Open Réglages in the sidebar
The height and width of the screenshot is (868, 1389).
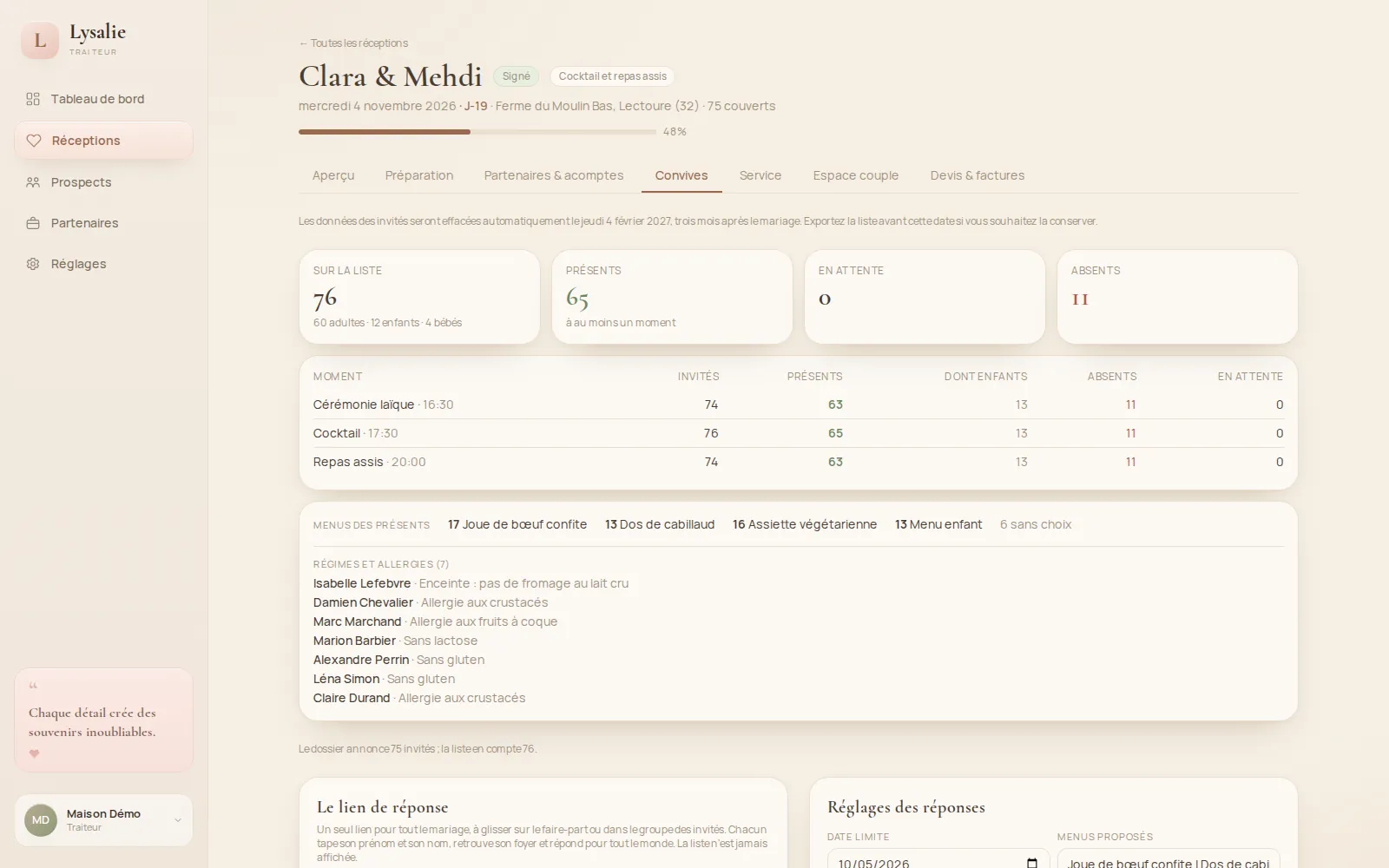click(103, 264)
